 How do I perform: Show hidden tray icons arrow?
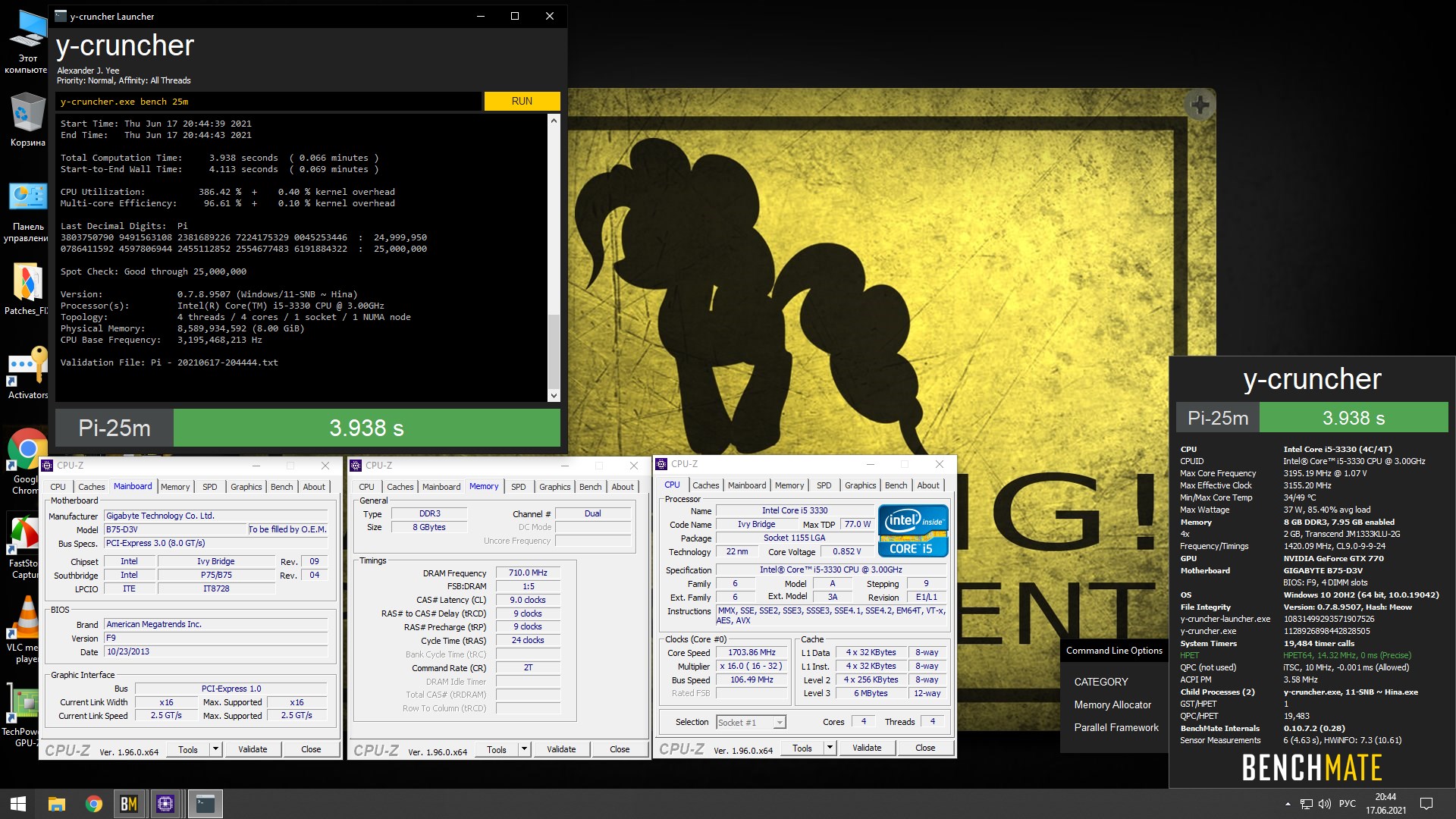pyautogui.click(x=1288, y=804)
